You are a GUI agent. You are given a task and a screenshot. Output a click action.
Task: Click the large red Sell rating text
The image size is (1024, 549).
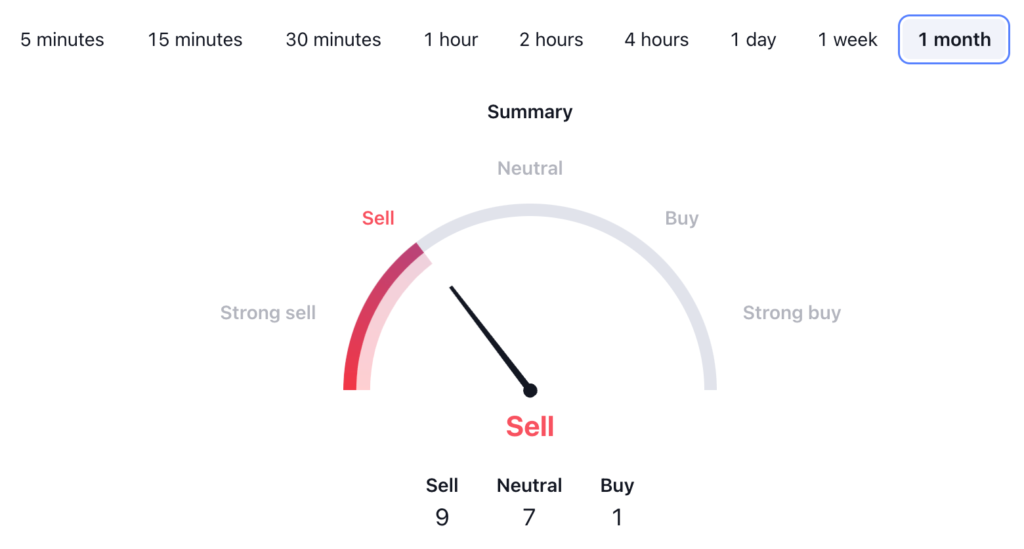[529, 426]
